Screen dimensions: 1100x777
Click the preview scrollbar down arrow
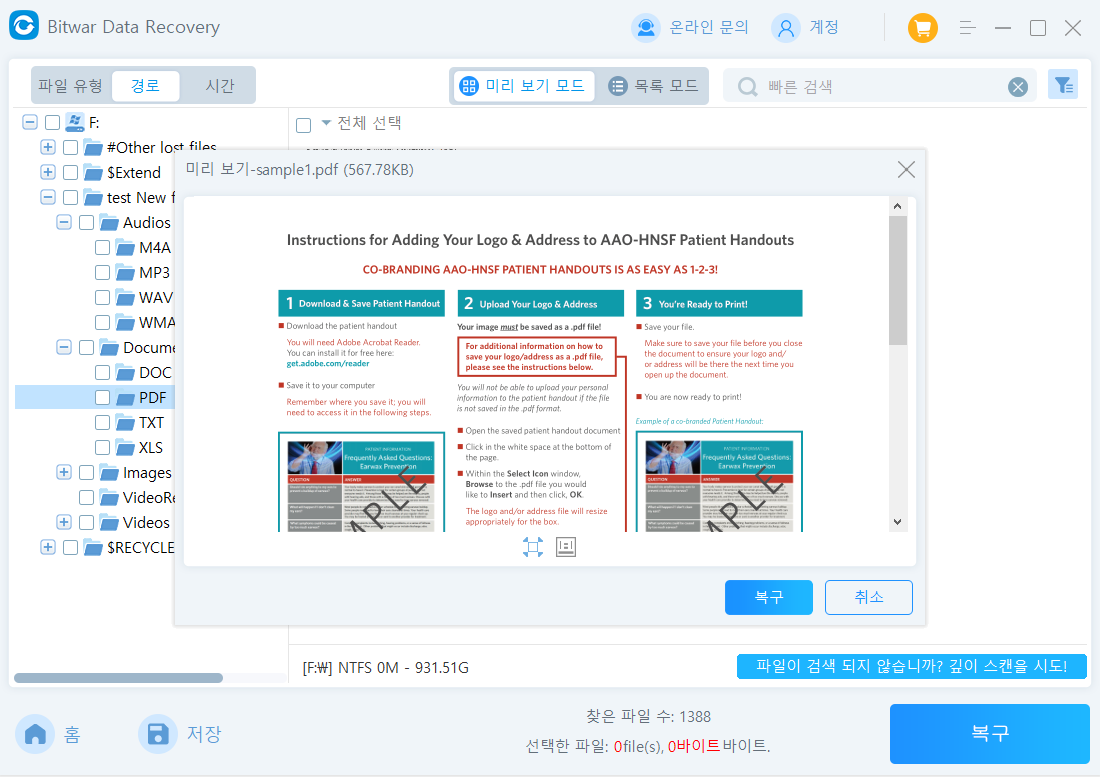tap(897, 522)
